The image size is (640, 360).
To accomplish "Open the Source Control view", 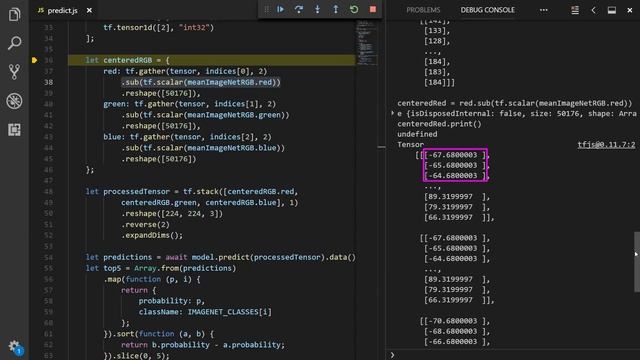I will (x=14, y=72).
